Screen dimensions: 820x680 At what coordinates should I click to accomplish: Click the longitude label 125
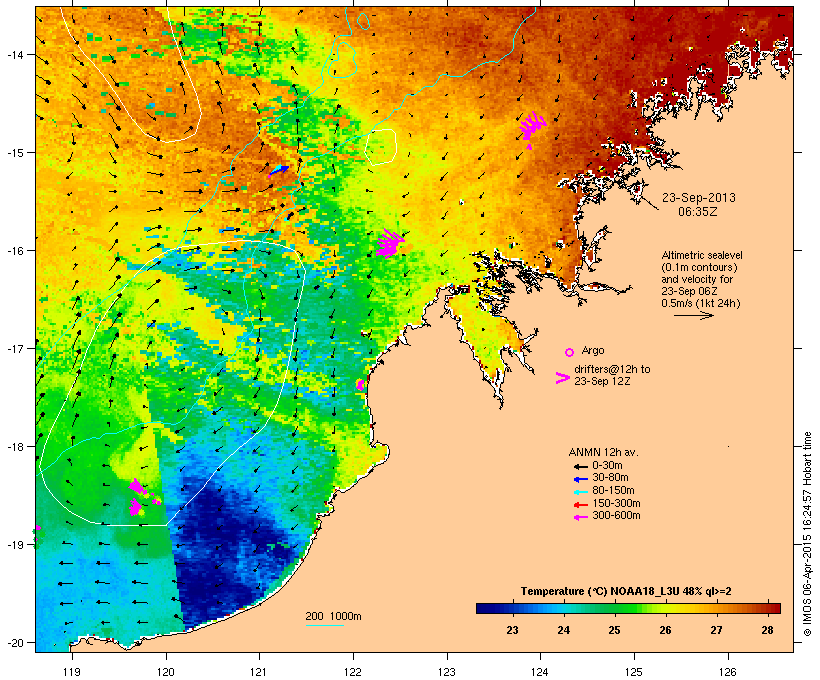[634, 672]
